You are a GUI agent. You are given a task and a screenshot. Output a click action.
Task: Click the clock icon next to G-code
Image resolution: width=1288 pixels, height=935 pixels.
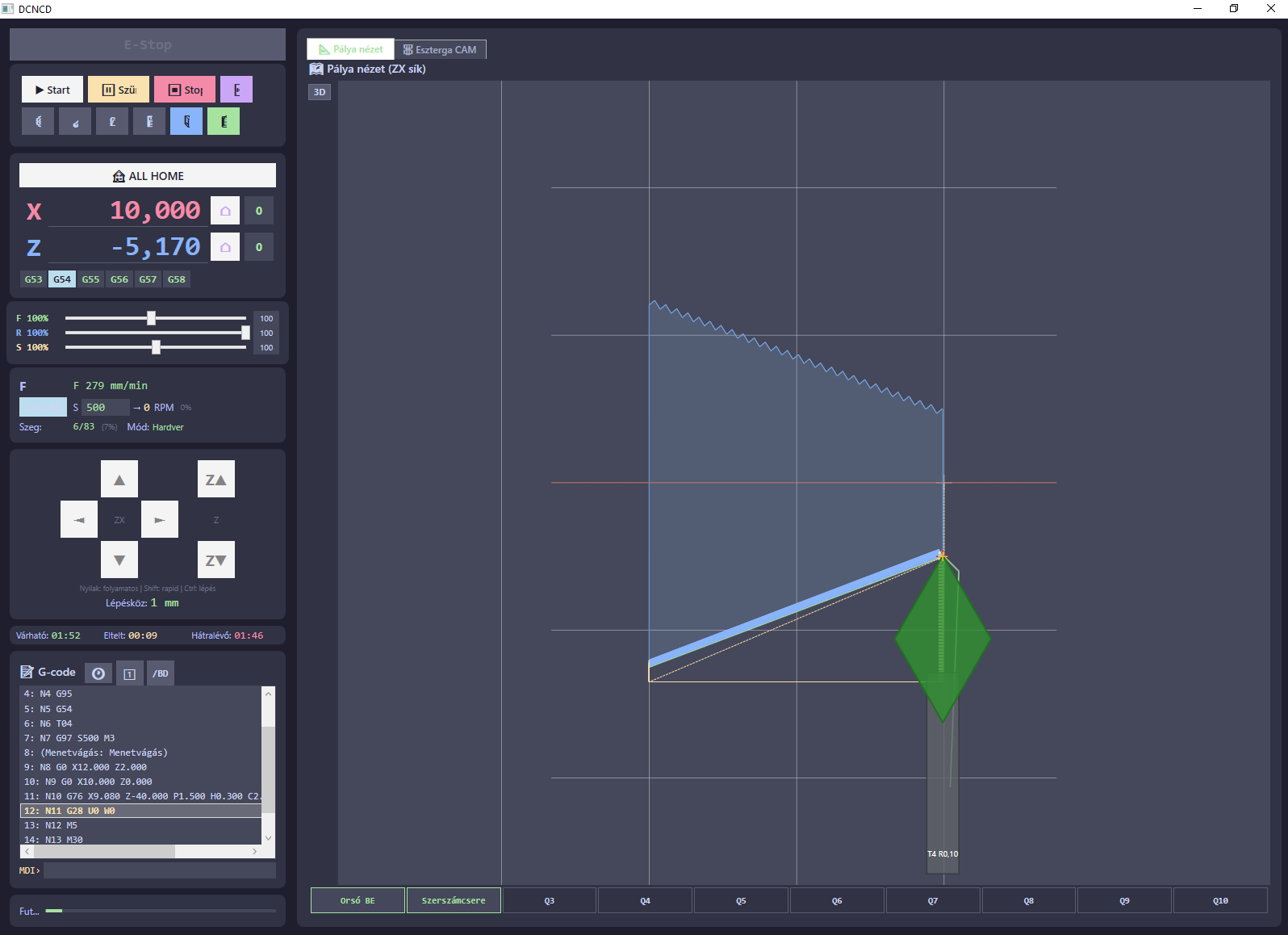[x=98, y=673]
